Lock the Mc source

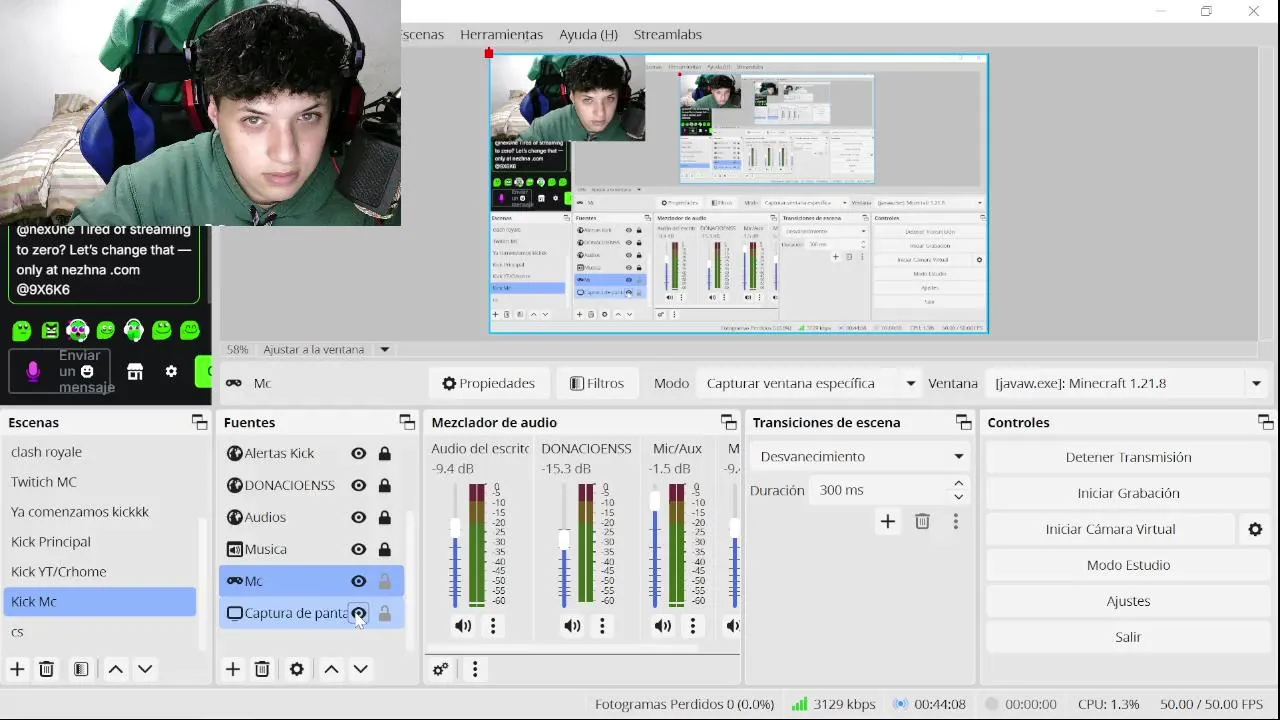[384, 581]
